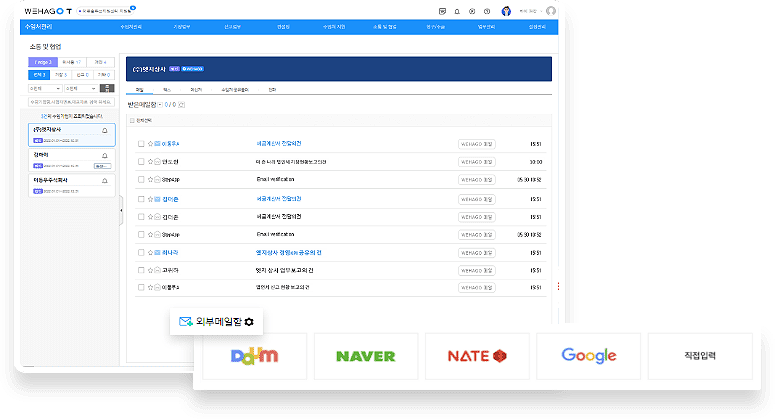Switch to the 메신저 tab
This screenshot has width=775, height=419.
click(196, 90)
